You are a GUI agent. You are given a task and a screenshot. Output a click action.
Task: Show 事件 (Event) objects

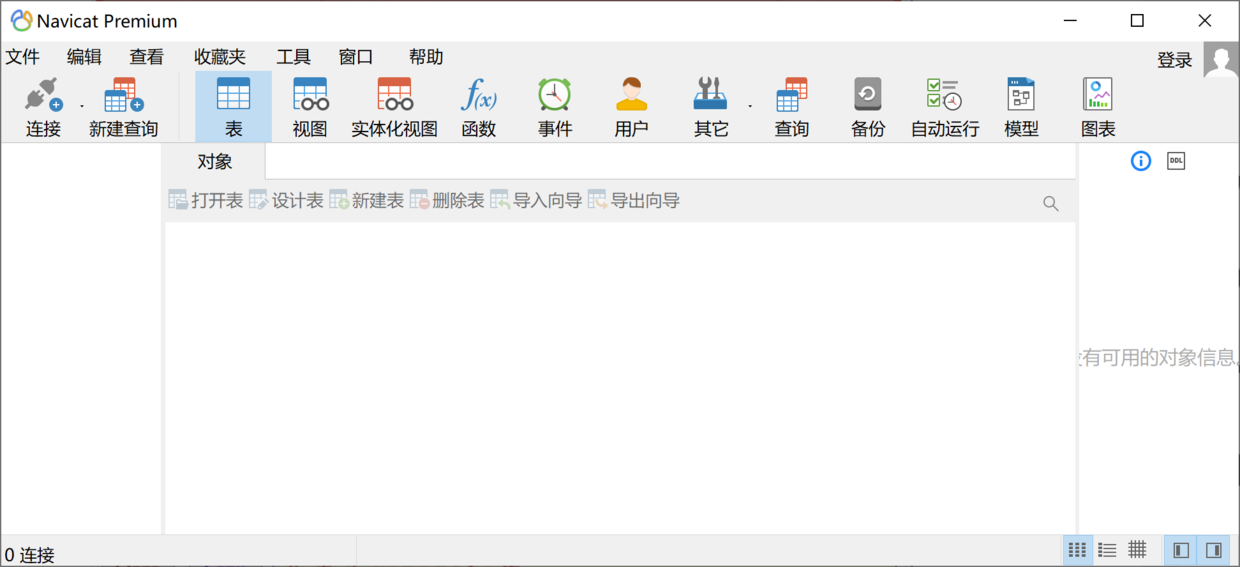[x=554, y=106]
